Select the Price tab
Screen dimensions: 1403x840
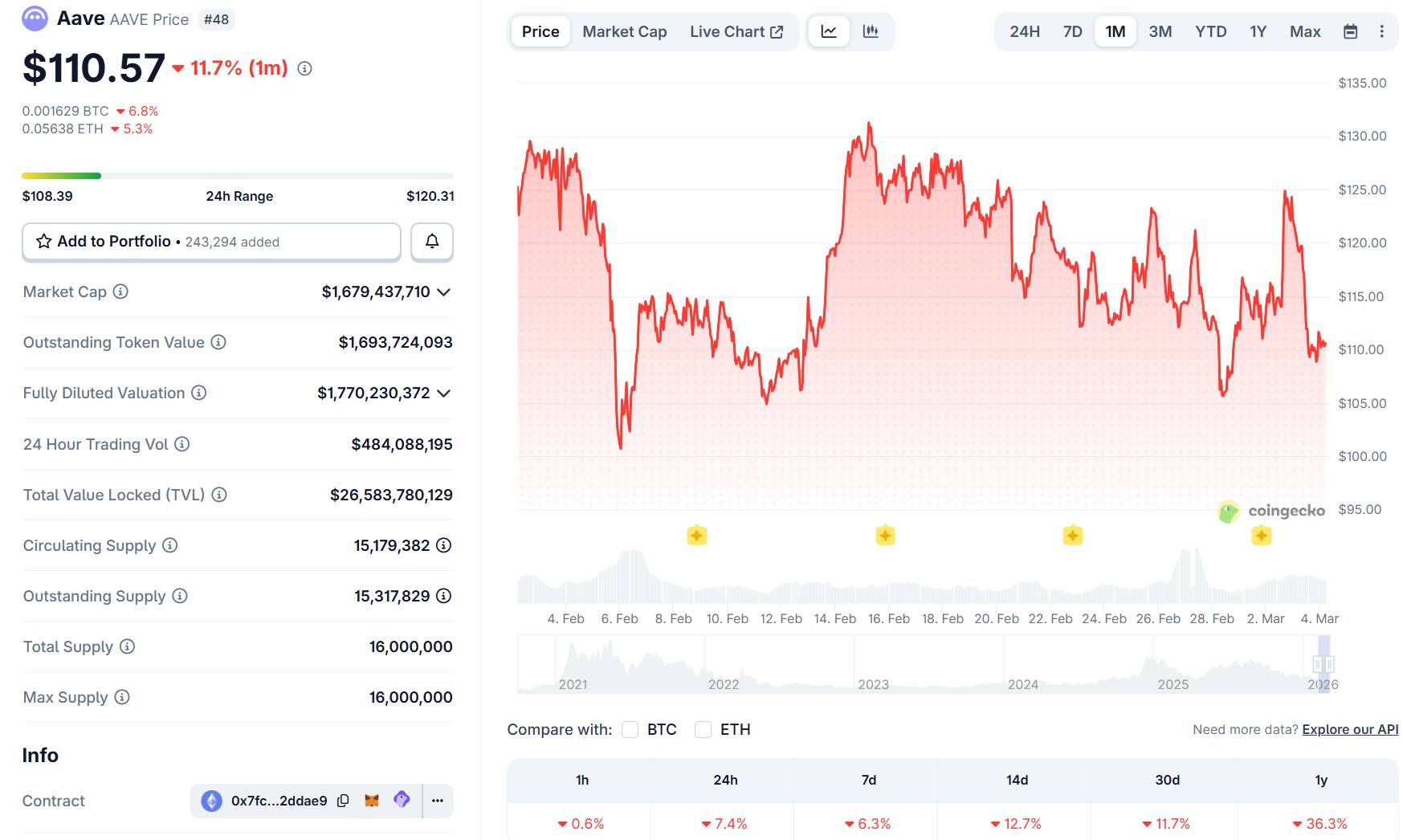(x=540, y=31)
